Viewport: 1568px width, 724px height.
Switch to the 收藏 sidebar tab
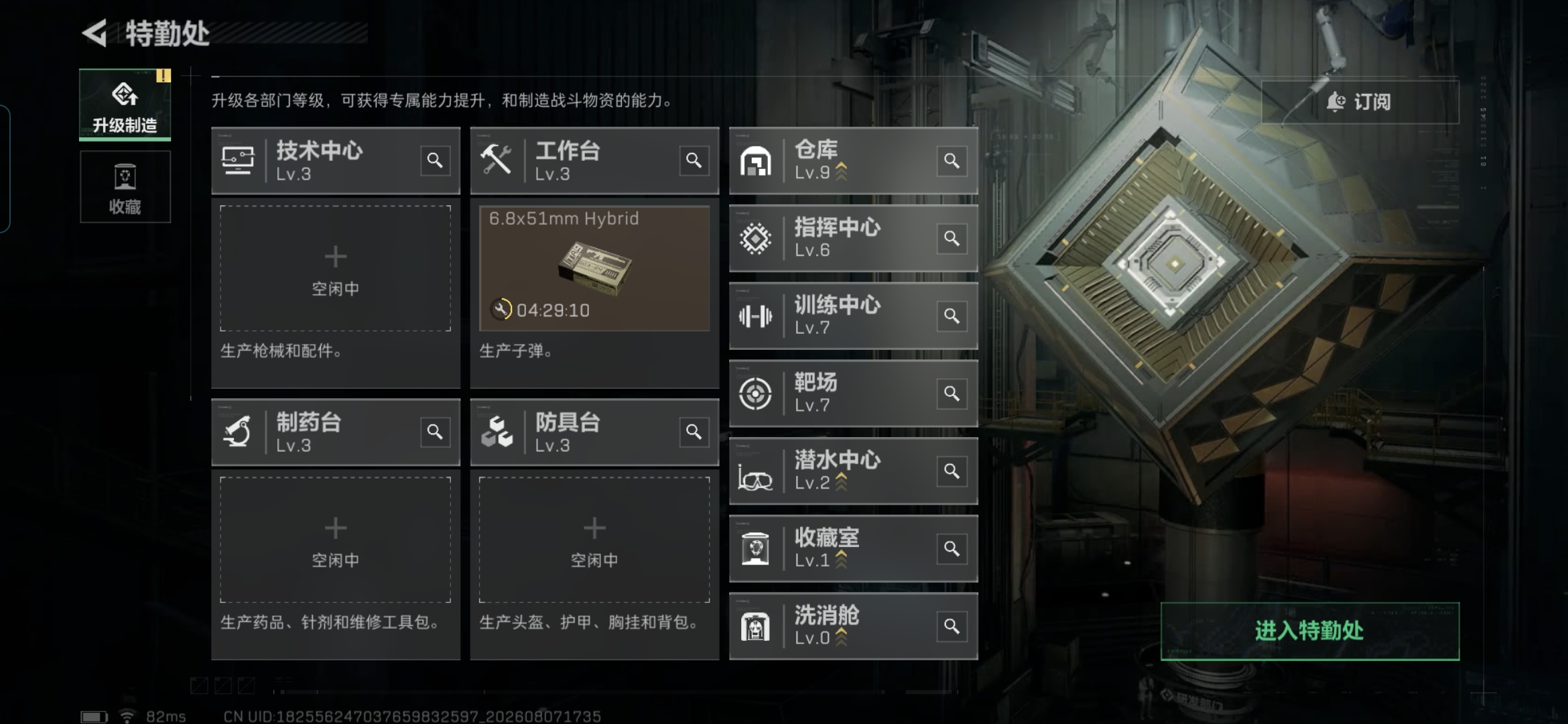coord(125,187)
